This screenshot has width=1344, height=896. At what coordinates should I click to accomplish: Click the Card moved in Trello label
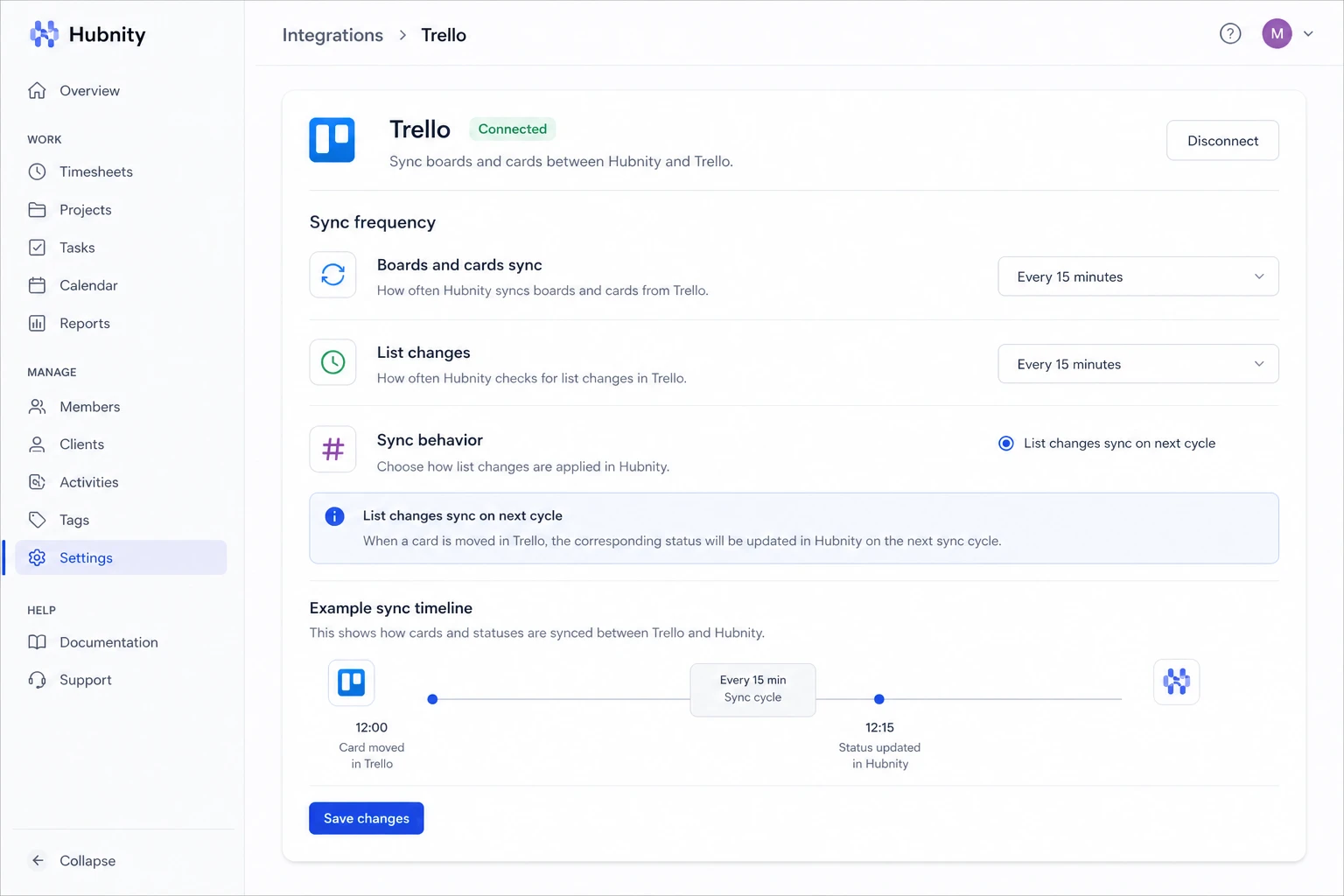pos(372,755)
